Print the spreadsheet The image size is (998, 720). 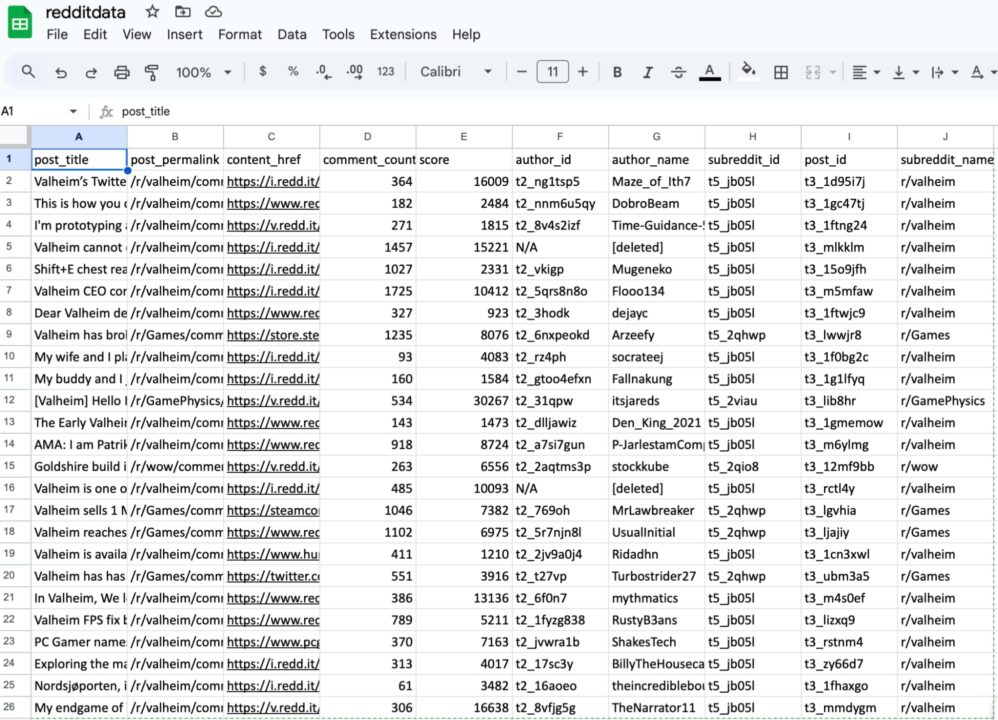pos(122,72)
